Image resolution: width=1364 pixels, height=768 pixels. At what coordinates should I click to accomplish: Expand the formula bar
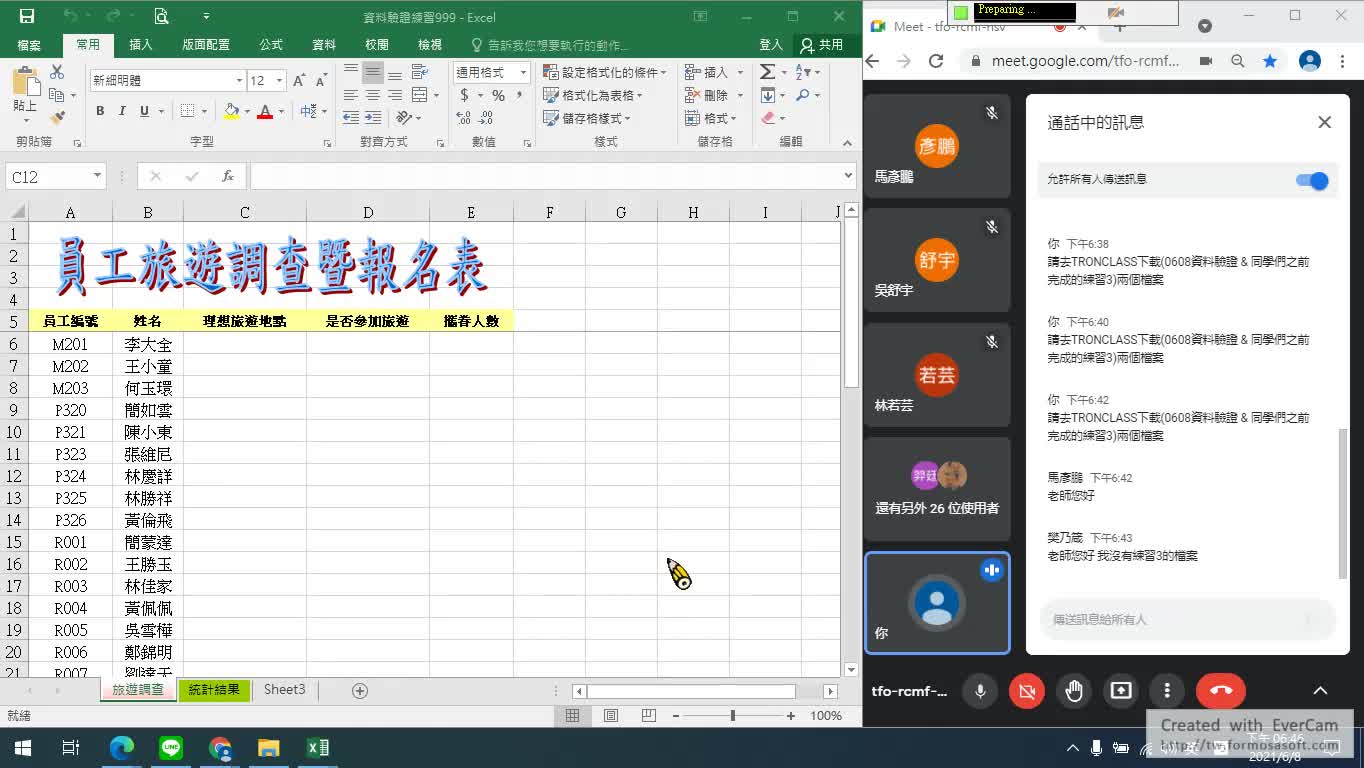[x=848, y=176]
